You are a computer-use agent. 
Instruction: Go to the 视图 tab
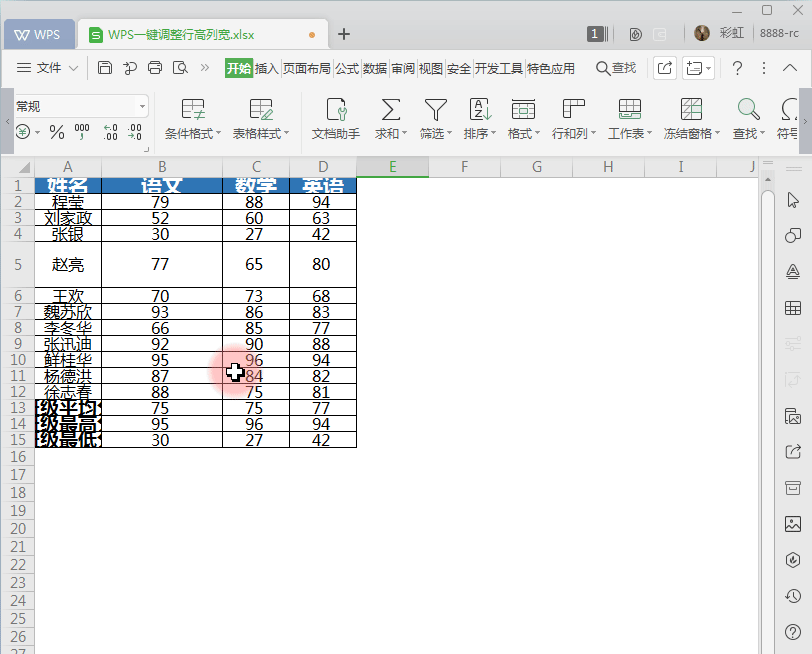(x=431, y=68)
